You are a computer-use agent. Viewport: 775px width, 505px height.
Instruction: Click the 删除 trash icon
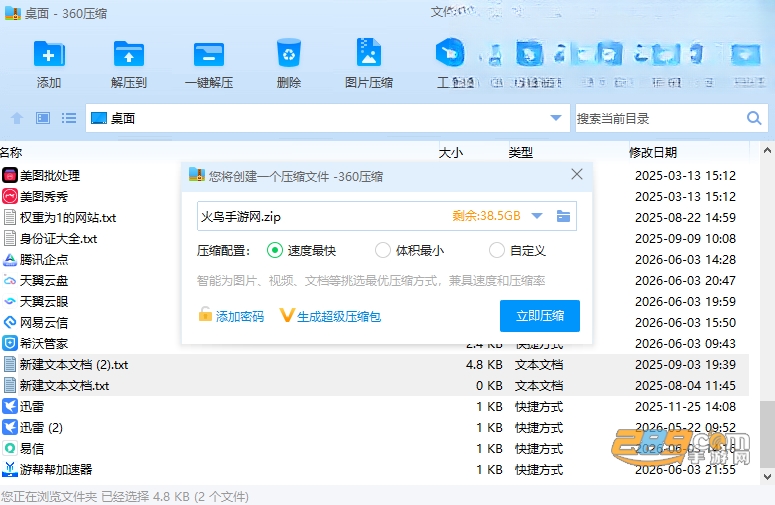click(289, 53)
